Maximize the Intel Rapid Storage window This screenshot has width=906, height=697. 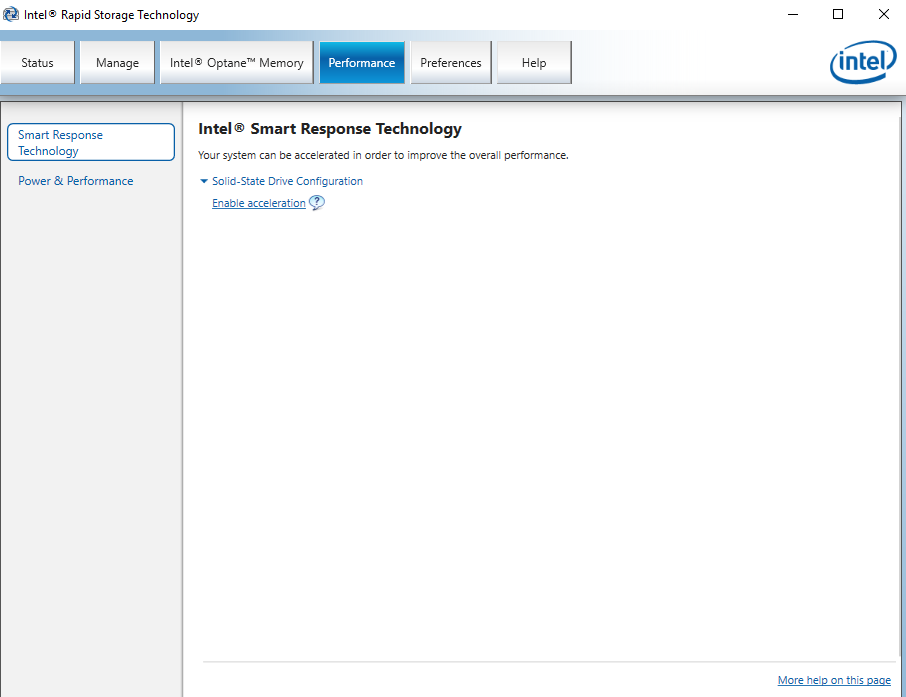838,14
